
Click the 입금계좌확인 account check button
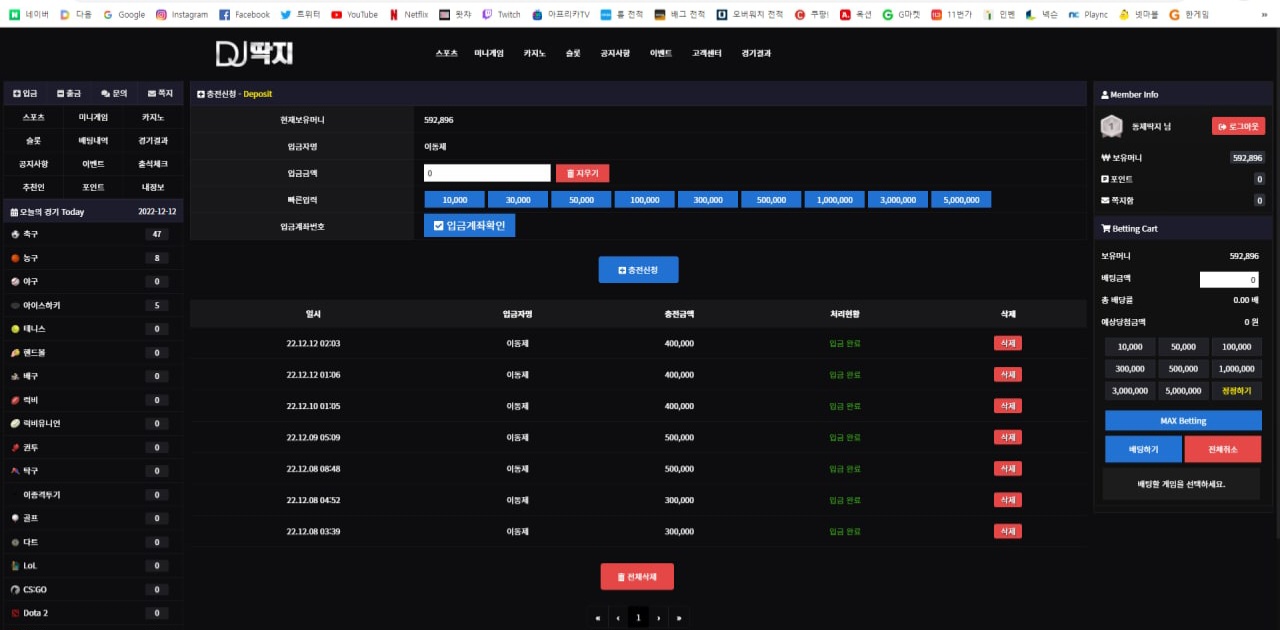tap(470, 226)
